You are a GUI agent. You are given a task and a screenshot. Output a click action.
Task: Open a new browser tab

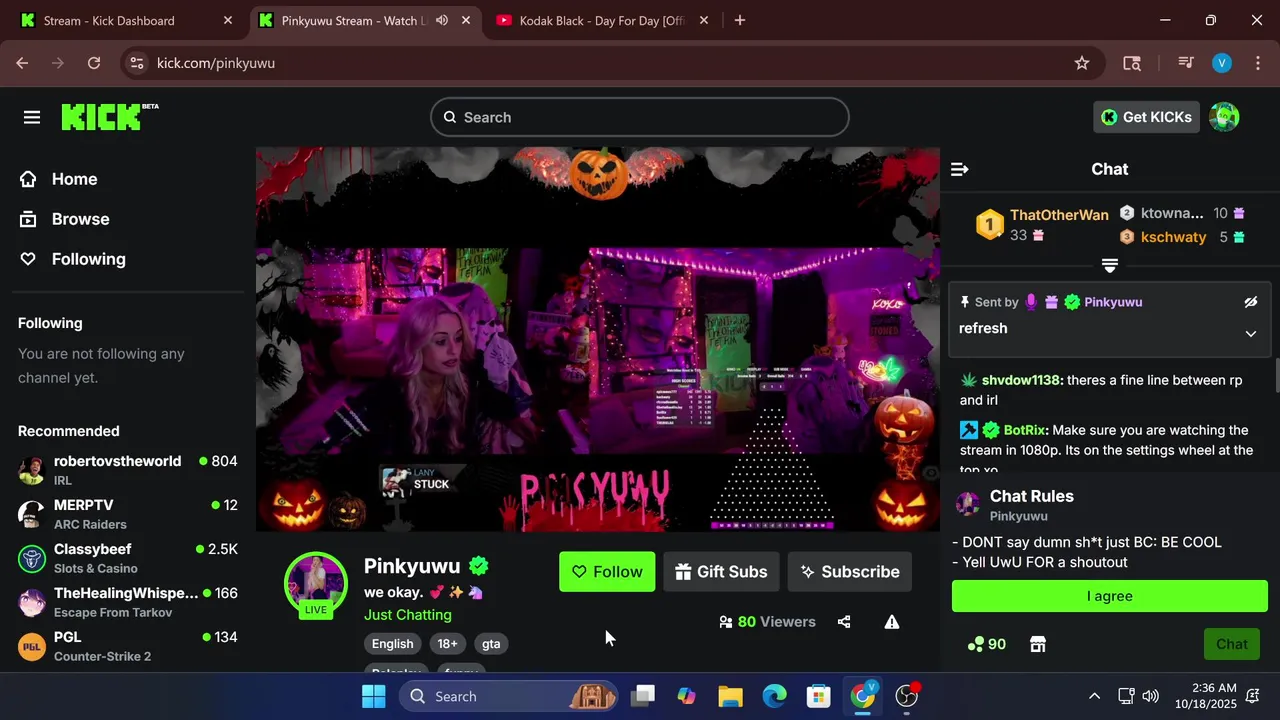(739, 20)
